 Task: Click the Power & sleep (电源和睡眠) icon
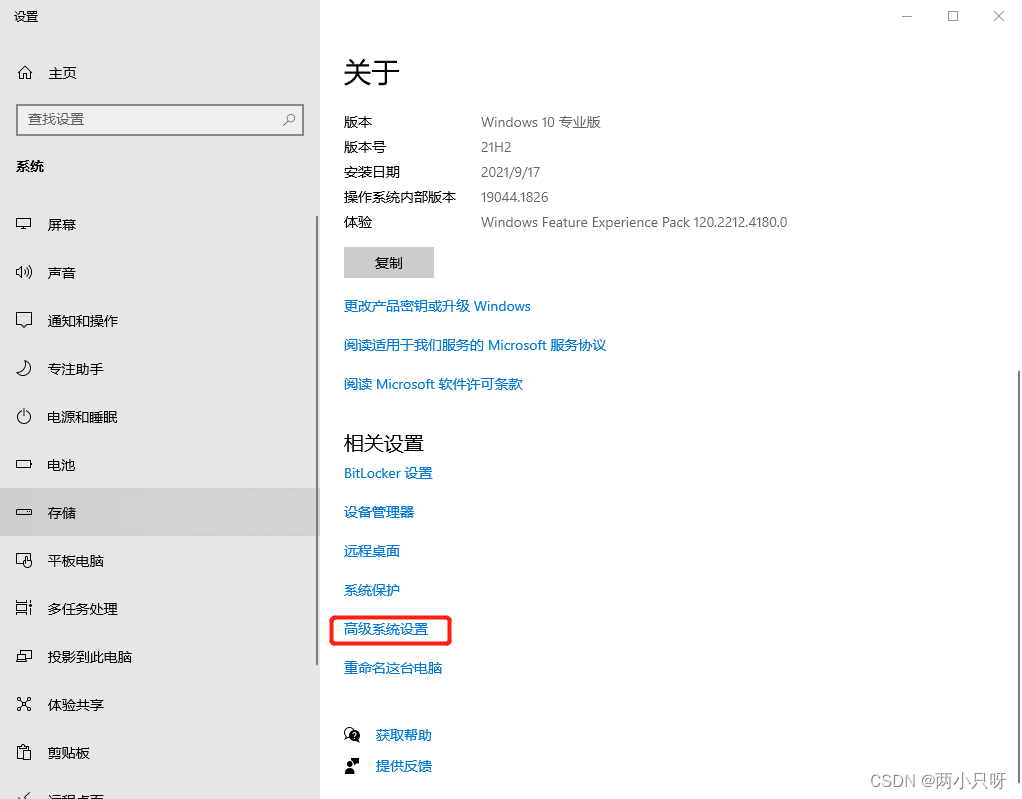(23, 416)
